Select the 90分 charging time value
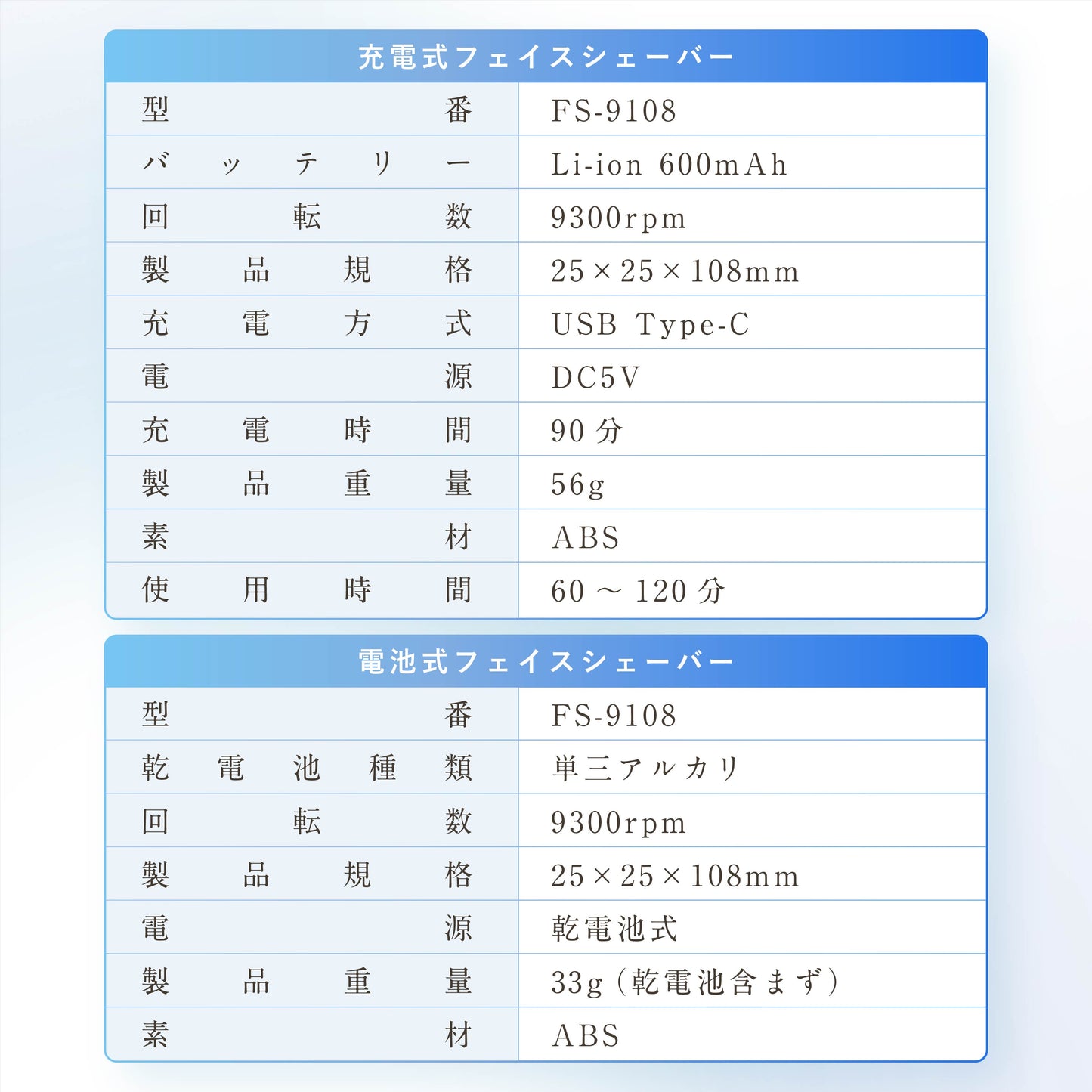Screen dimensions: 1092x1092 (589, 430)
